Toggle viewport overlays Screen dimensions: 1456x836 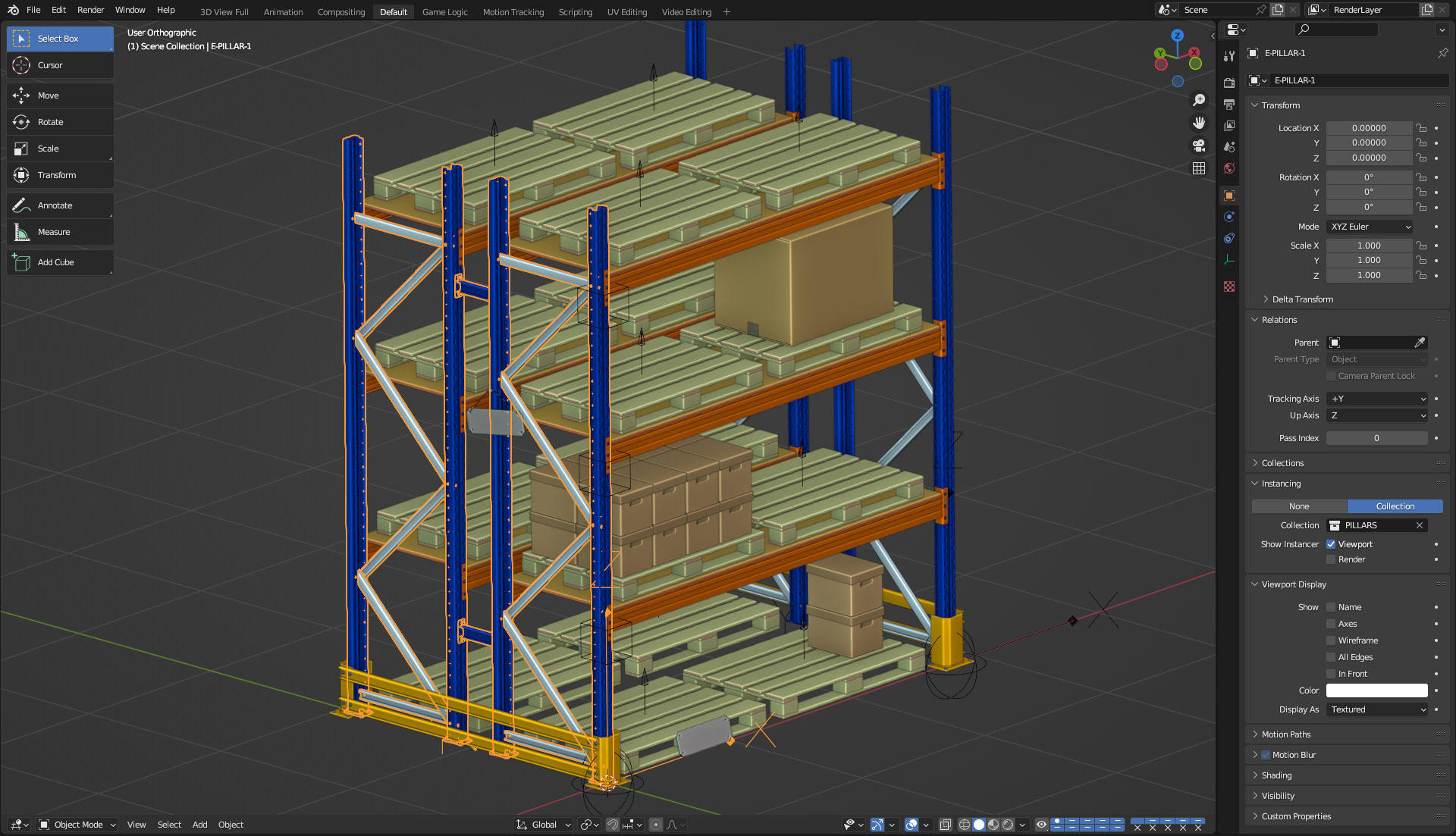click(912, 825)
